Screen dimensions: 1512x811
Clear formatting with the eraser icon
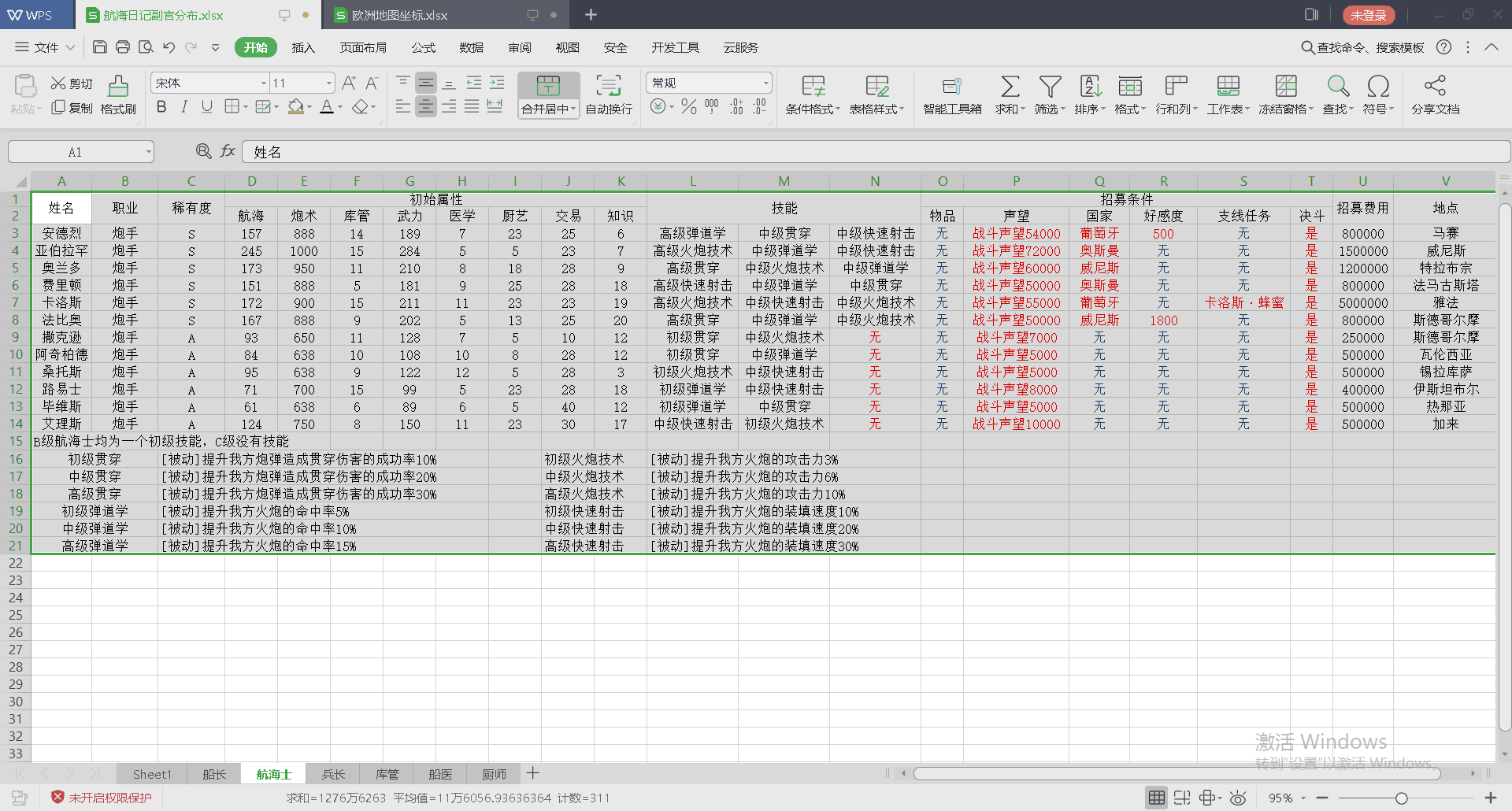click(x=360, y=106)
